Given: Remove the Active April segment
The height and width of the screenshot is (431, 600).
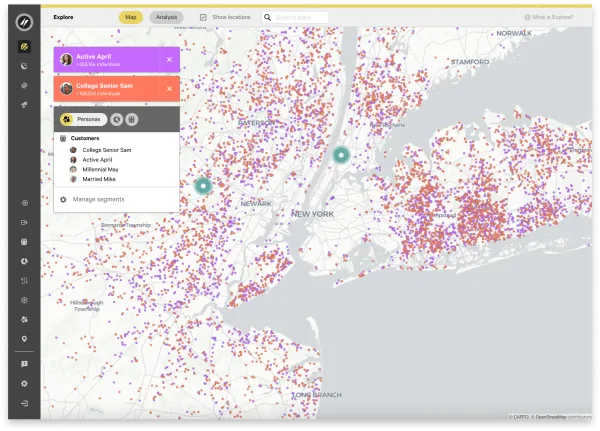Looking at the screenshot, I should coord(169,60).
